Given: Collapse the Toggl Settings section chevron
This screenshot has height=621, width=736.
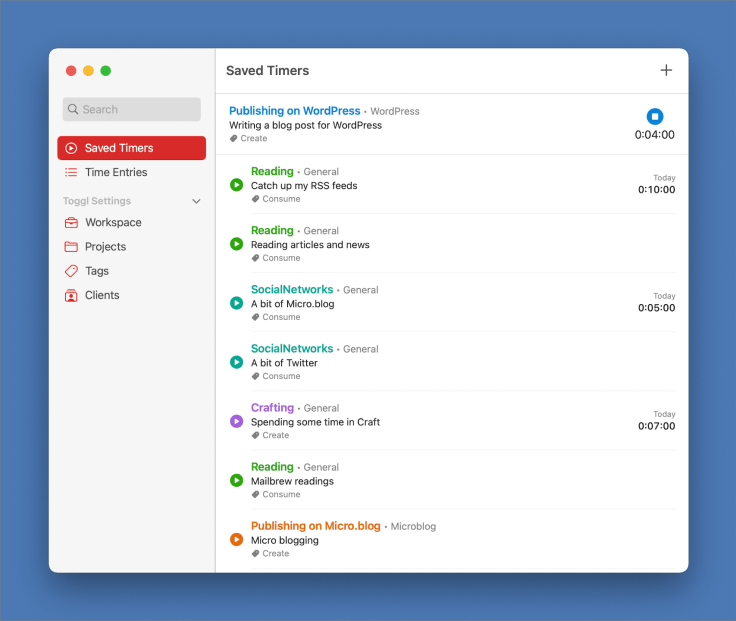Looking at the screenshot, I should (x=197, y=201).
